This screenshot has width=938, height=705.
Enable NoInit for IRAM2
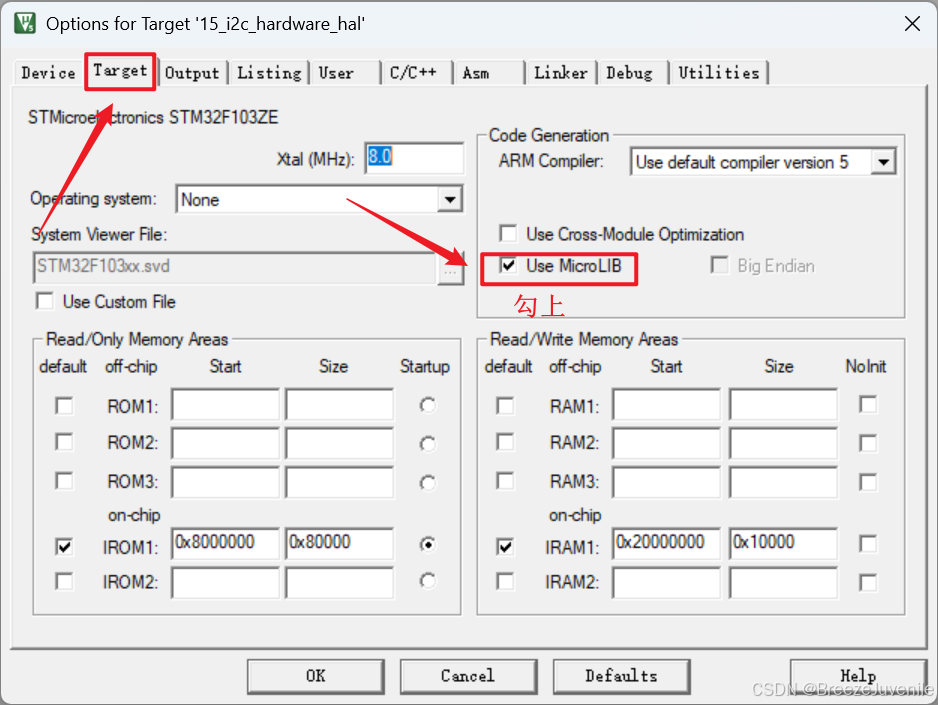tap(868, 582)
